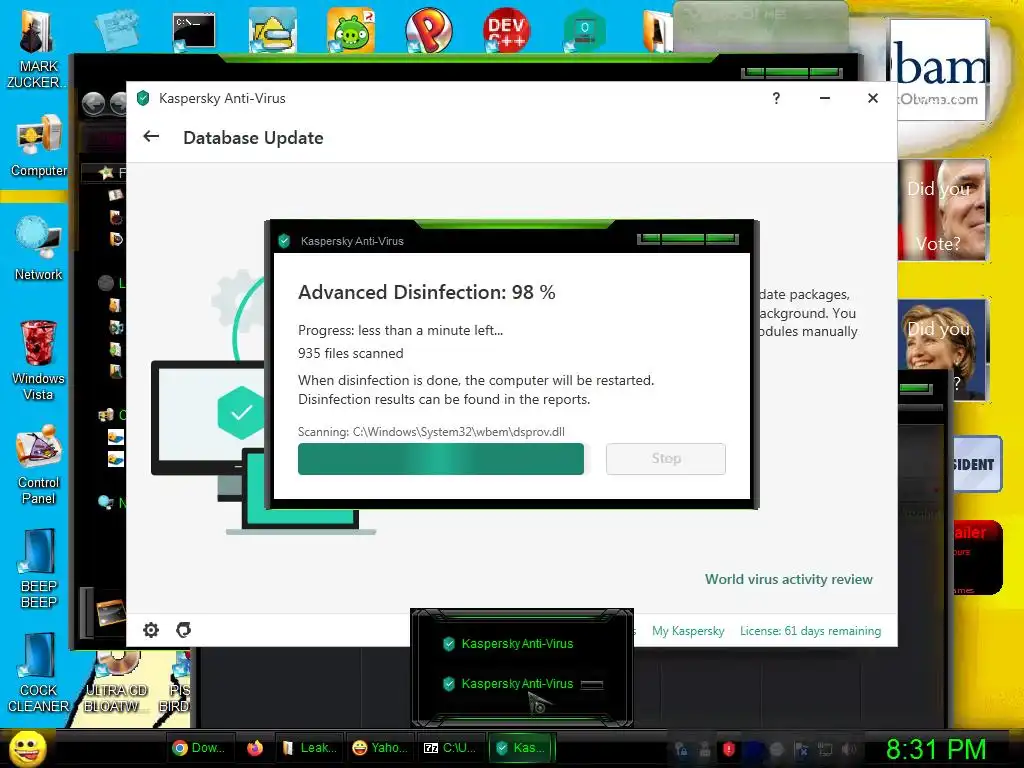Open Windows Vista recycle bin icon
Screen dimensions: 1024x768
point(38,361)
